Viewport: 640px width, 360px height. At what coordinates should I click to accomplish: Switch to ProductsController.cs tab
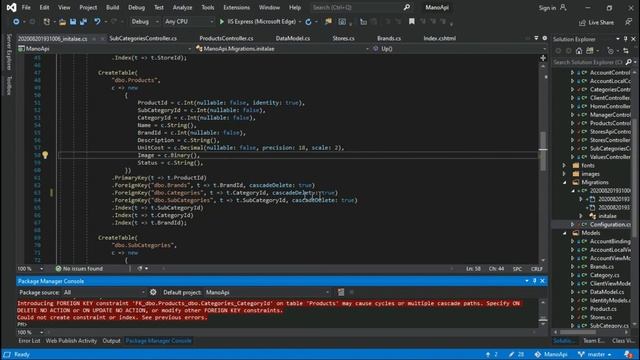coord(226,38)
